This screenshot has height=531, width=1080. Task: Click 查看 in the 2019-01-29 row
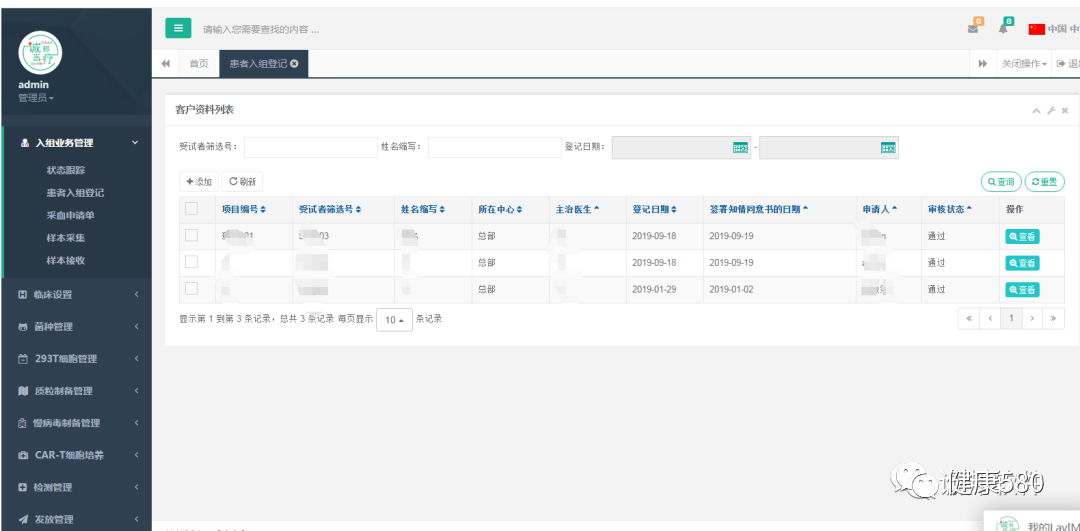point(1022,290)
